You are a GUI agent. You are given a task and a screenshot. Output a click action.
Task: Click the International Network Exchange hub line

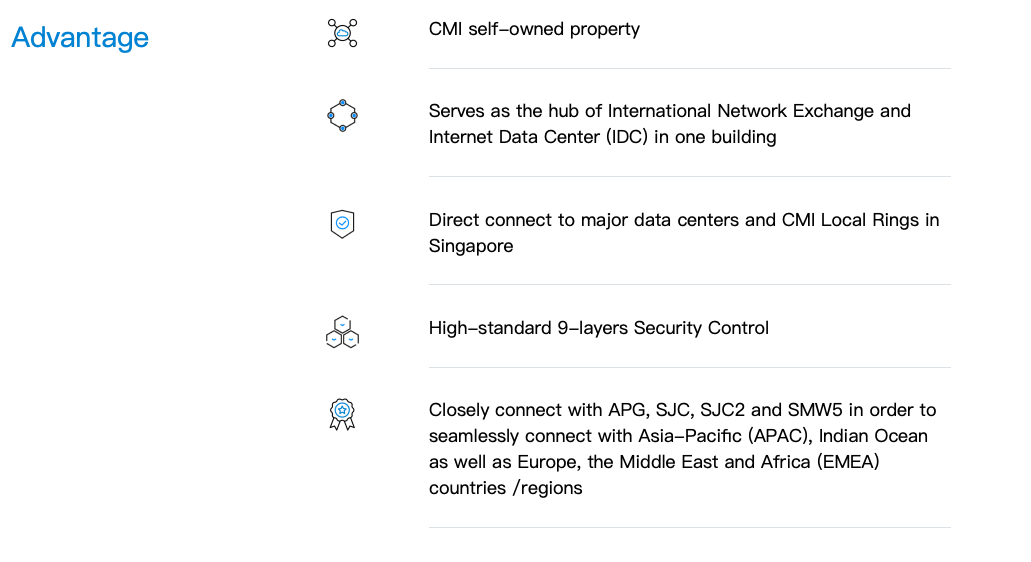point(669,111)
